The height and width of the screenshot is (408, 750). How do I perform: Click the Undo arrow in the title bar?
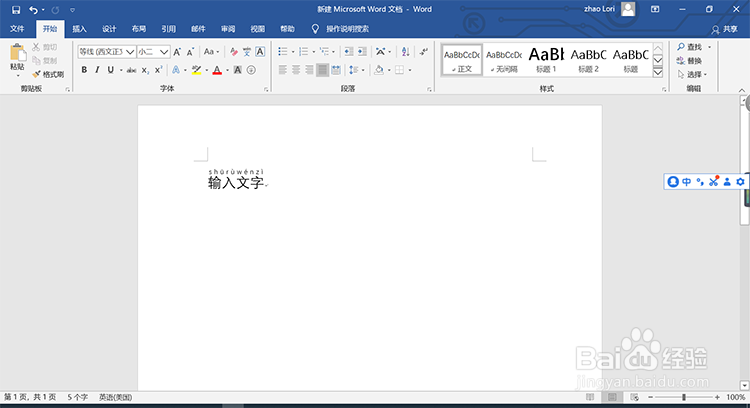click(x=33, y=10)
